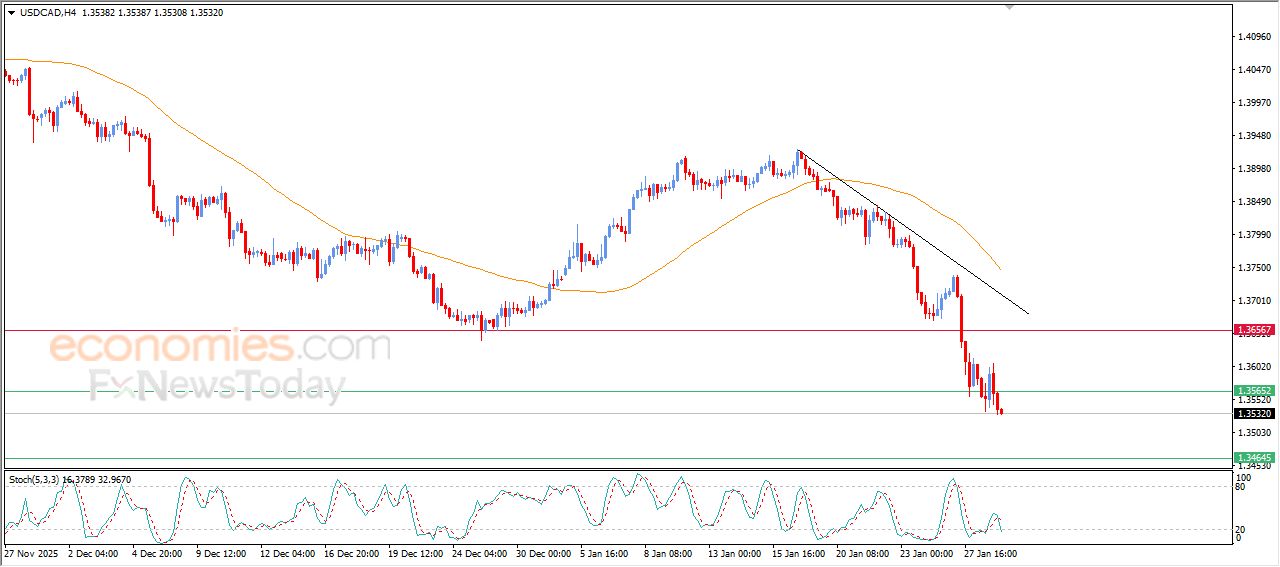Screen dimensions: 1280x567
Task: Click the stochastic 20 level label
Action: [x=1240, y=529]
